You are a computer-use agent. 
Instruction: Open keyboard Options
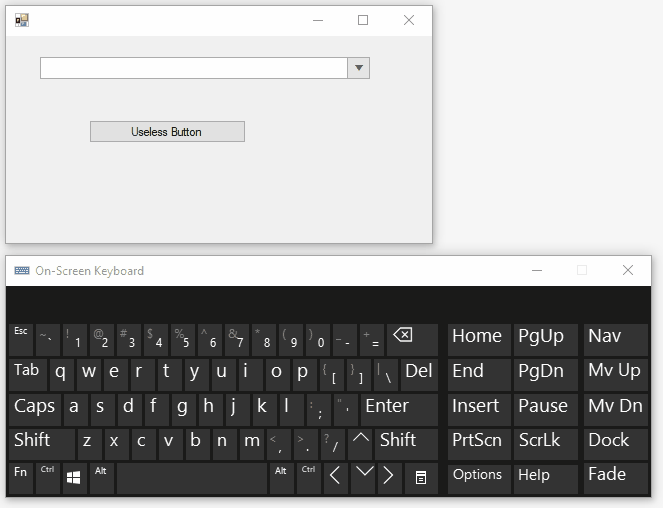479,478
